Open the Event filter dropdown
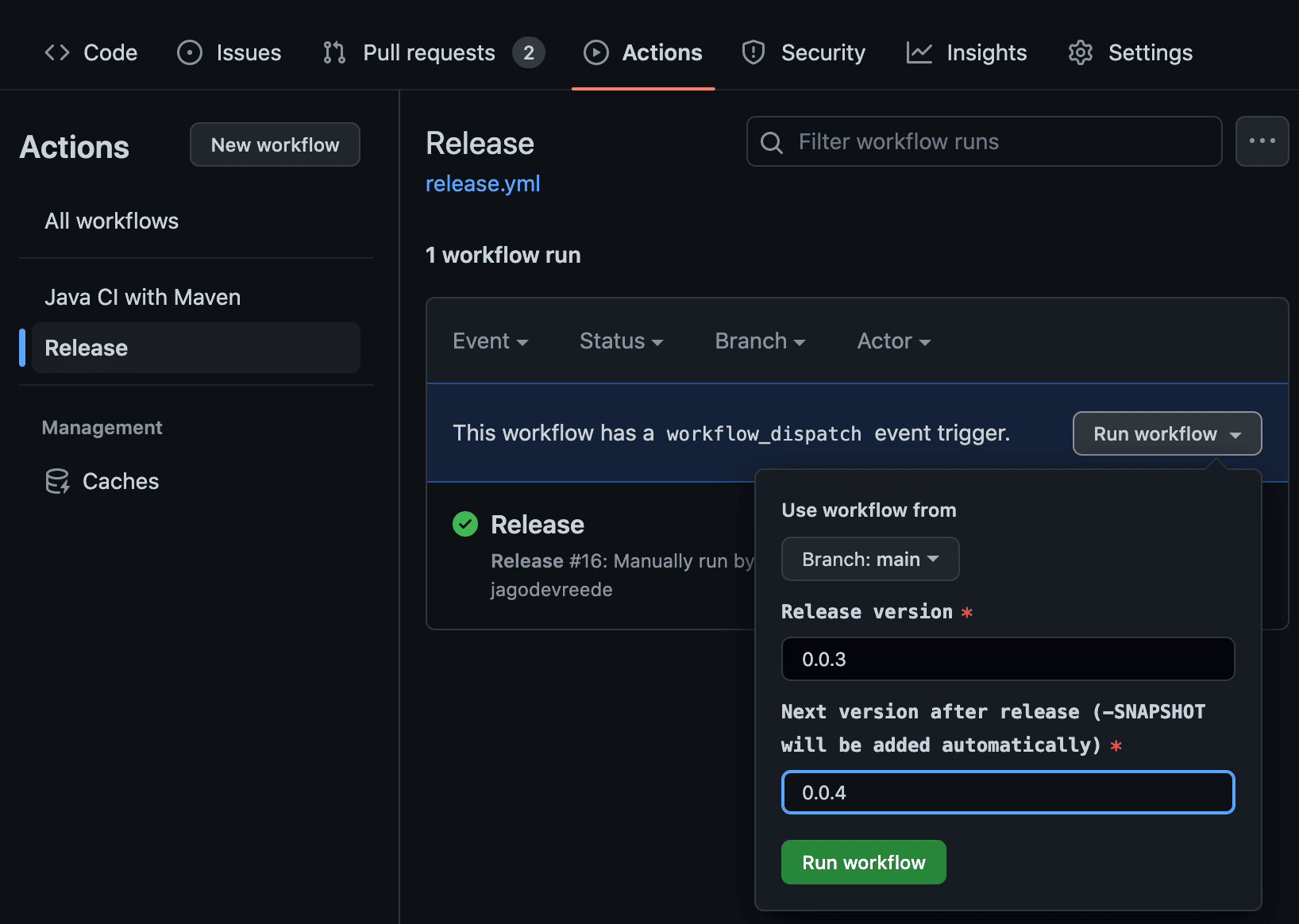1299x924 pixels. tap(490, 341)
